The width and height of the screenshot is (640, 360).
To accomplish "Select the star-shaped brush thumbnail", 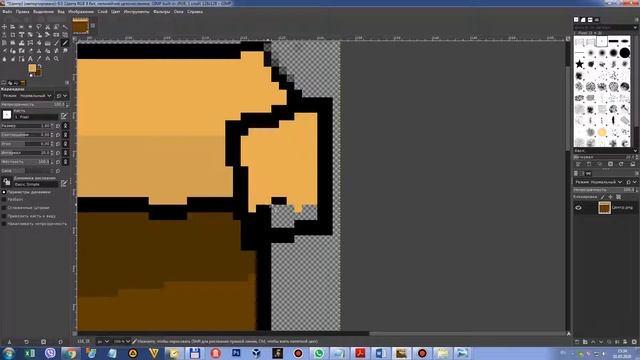I will (x=579, y=64).
